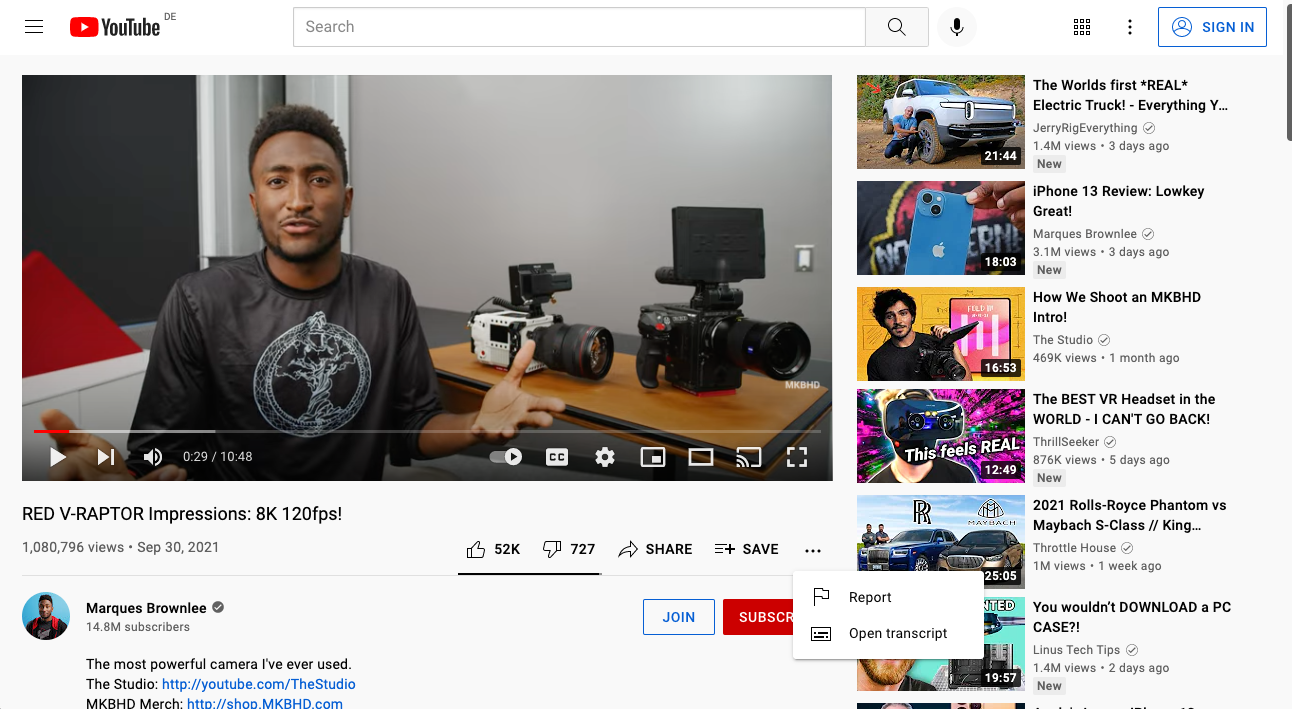
Task: Start voice search with the microphone
Action: tap(957, 27)
